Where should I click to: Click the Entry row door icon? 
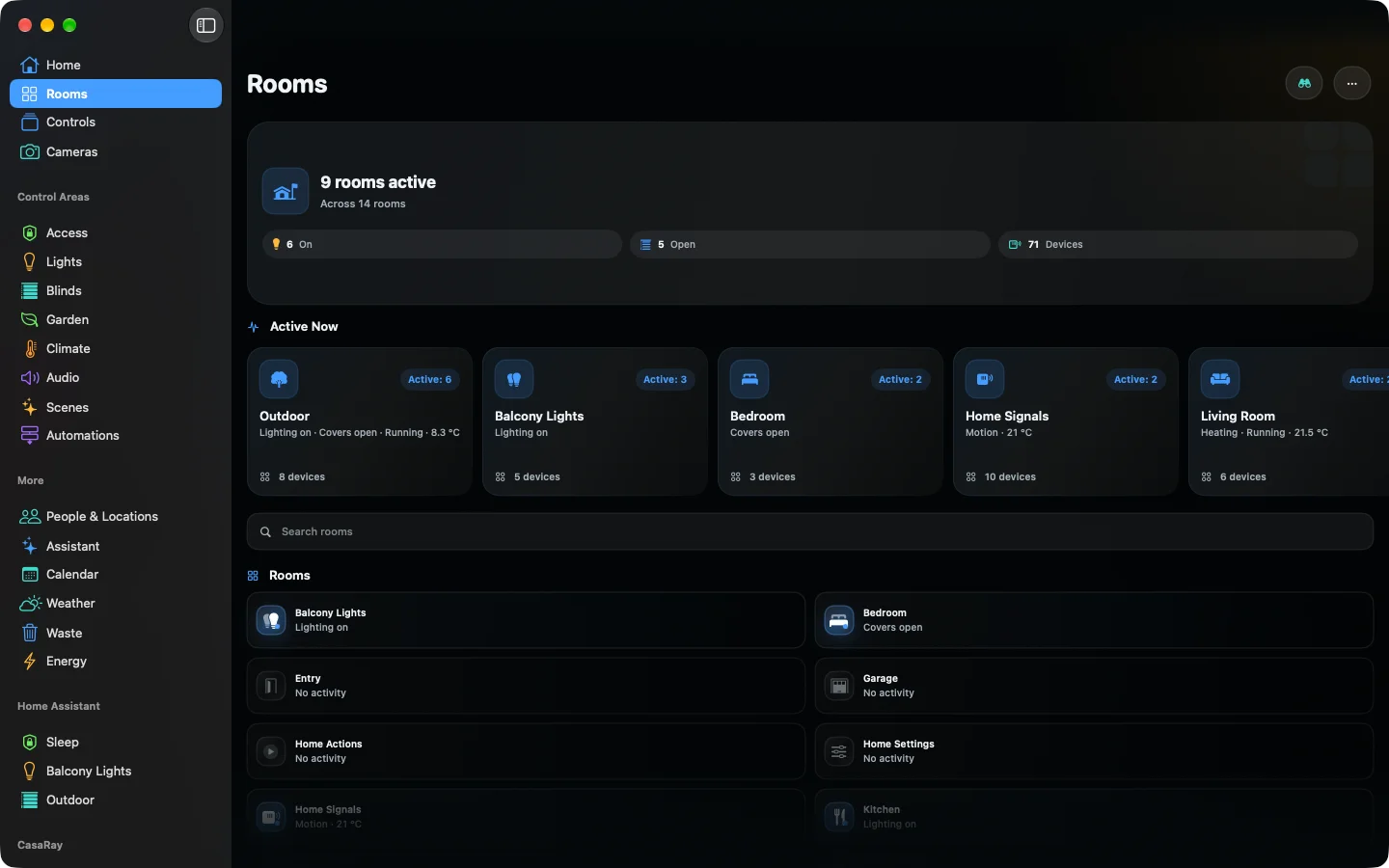coord(271,686)
